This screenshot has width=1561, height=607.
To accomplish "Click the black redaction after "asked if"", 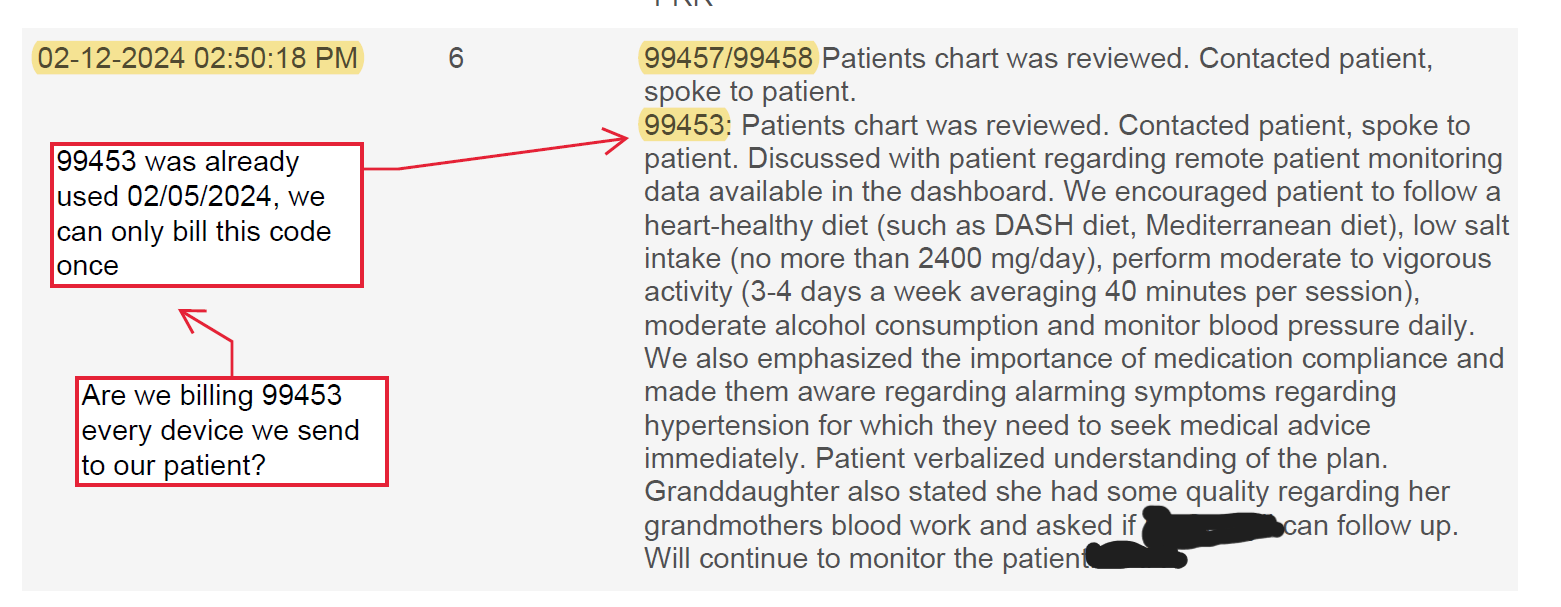I will tap(1211, 524).
